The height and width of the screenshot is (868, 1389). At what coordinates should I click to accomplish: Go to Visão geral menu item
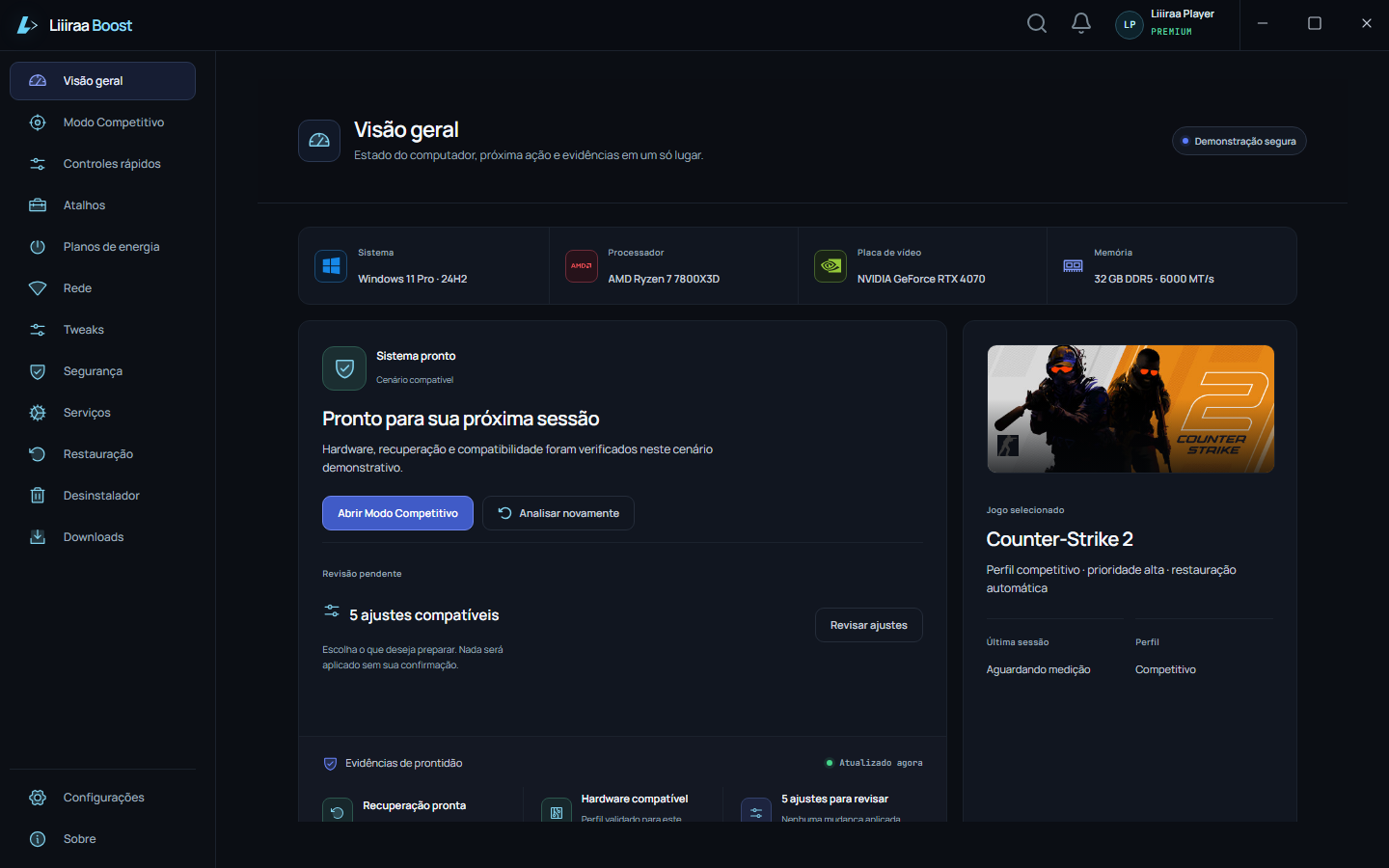click(102, 81)
